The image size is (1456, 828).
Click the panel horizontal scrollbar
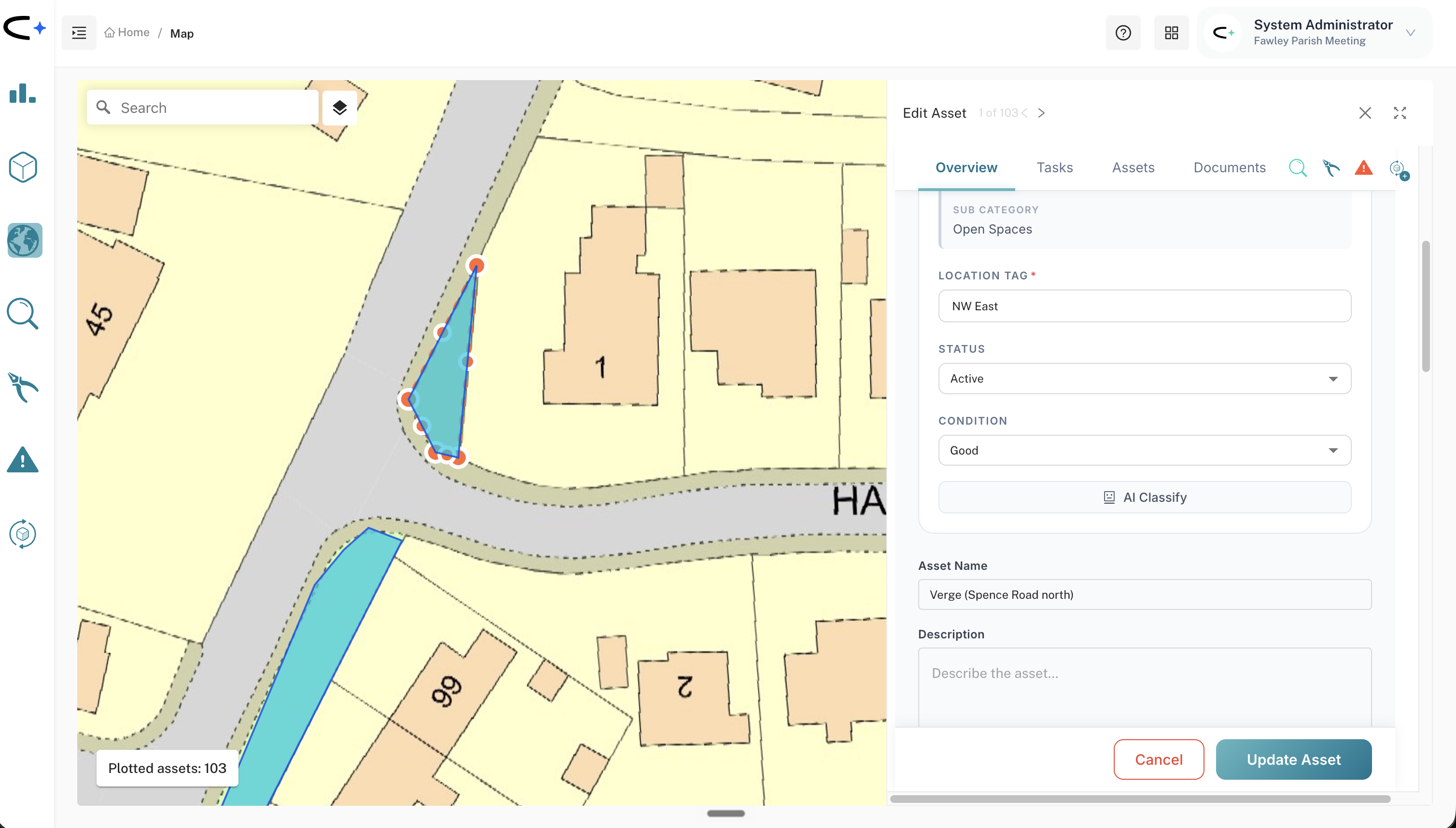[x=1140, y=799]
